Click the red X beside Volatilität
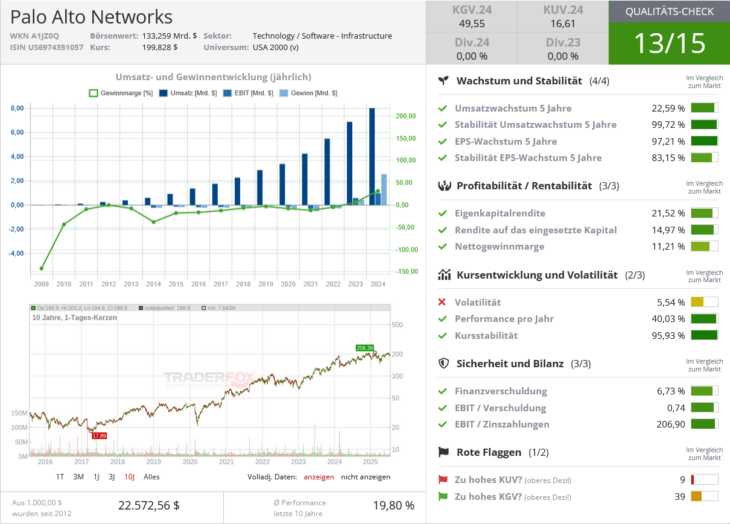Image resolution: width=730 pixels, height=524 pixels. pyautogui.click(x=442, y=302)
